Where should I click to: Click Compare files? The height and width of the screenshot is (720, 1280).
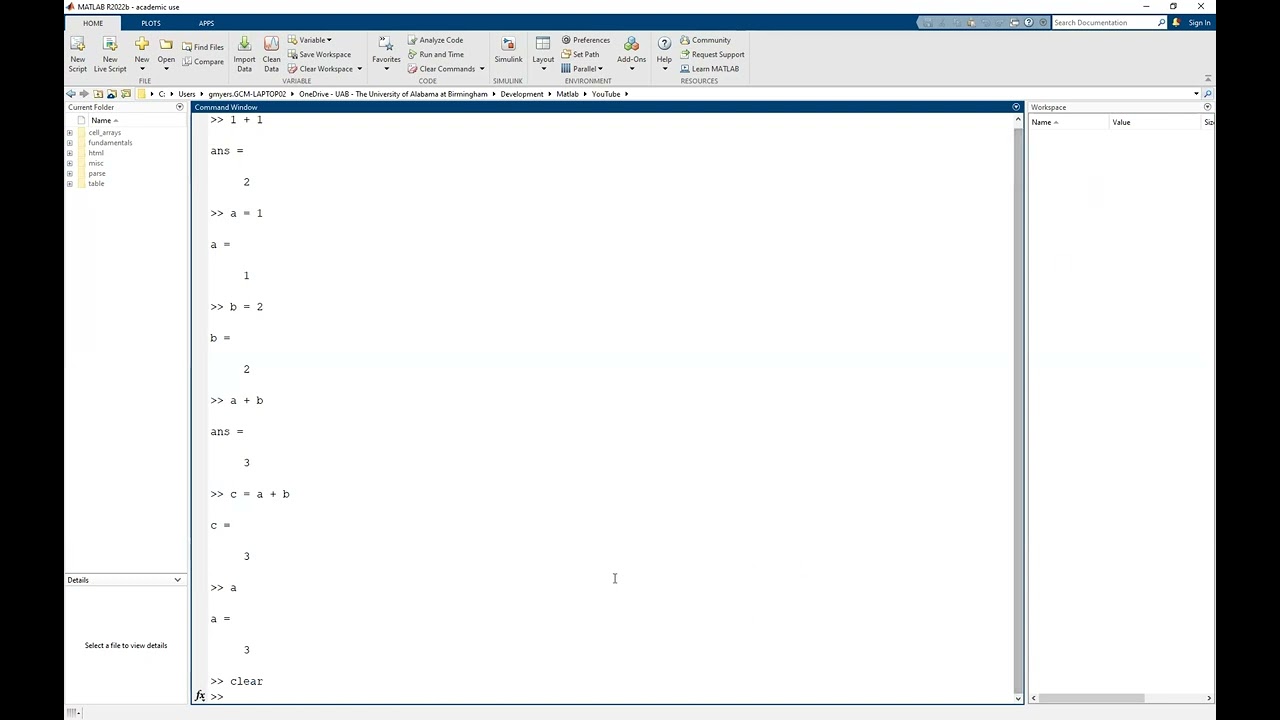[203, 62]
